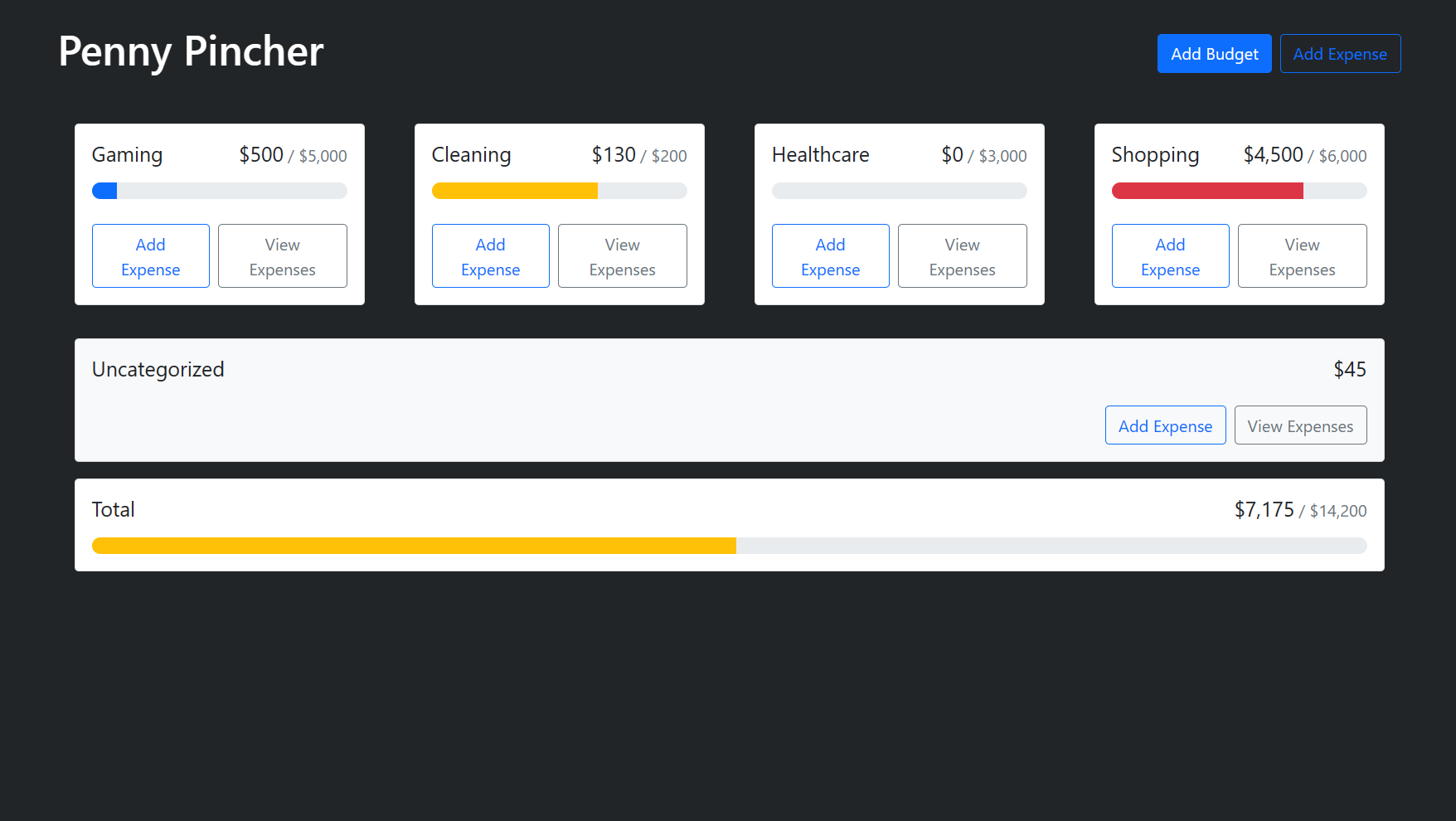Select the Gaming card heading
The width and height of the screenshot is (1456, 821).
[x=127, y=154]
